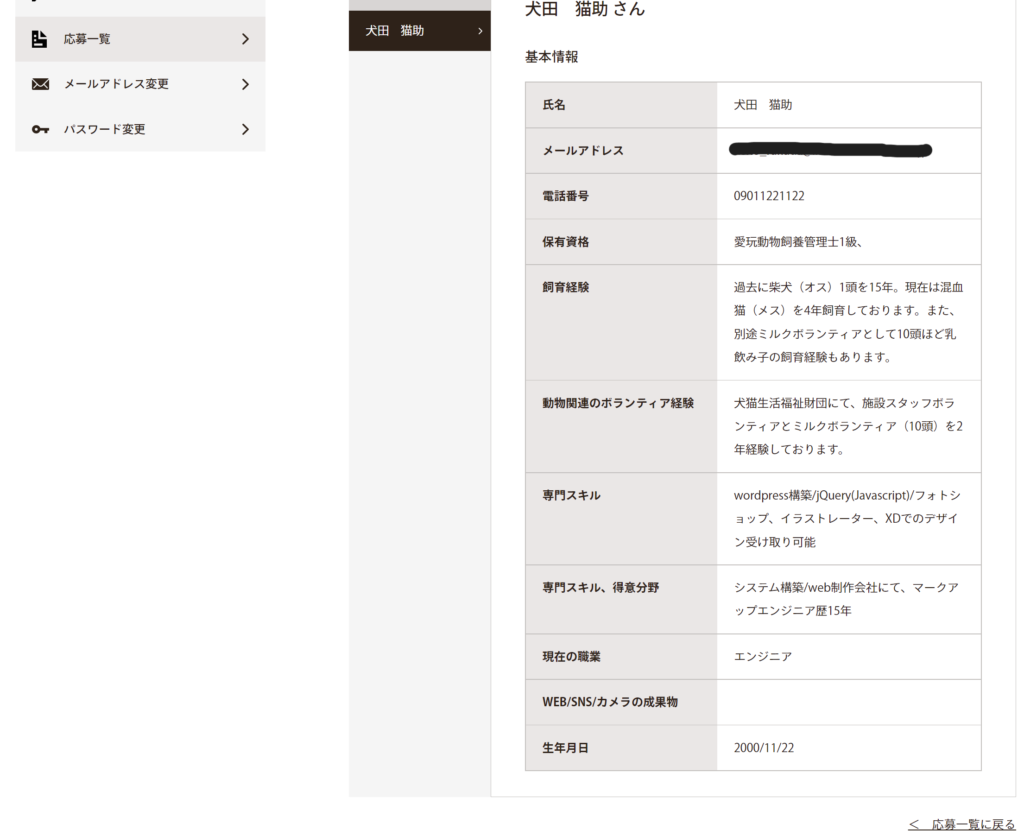Open the パスワード変更 chevron arrow
The image size is (1024, 836).
[245, 130]
